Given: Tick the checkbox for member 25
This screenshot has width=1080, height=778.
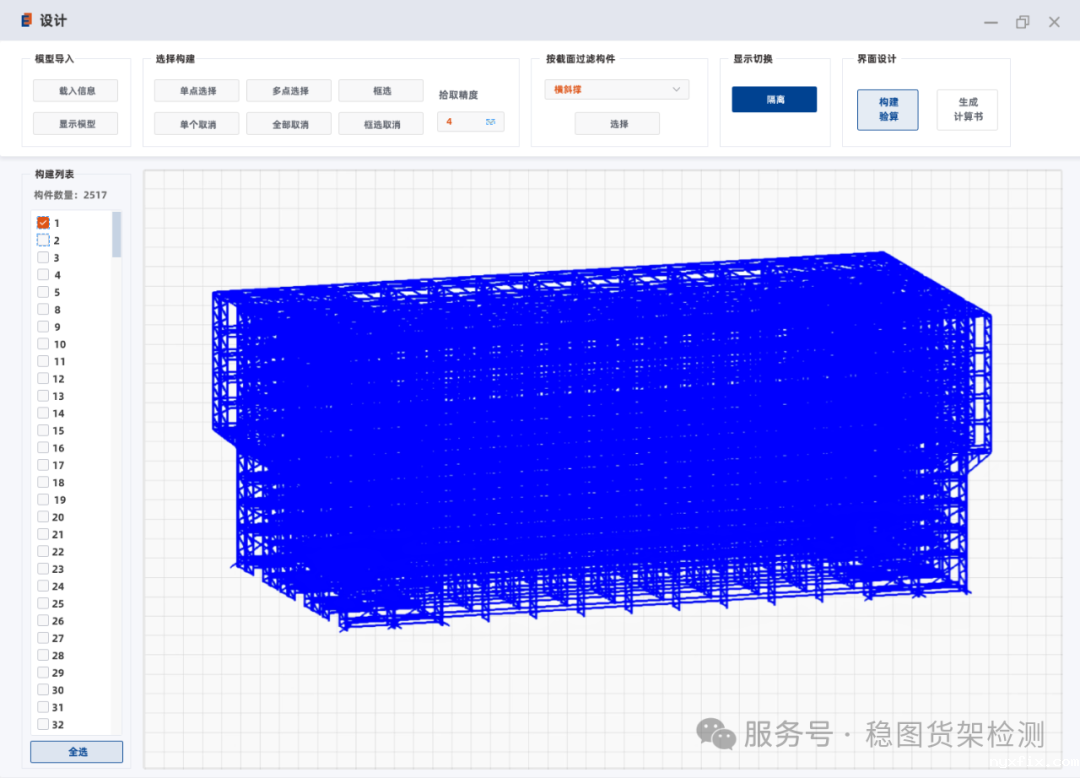Looking at the screenshot, I should (x=43, y=603).
